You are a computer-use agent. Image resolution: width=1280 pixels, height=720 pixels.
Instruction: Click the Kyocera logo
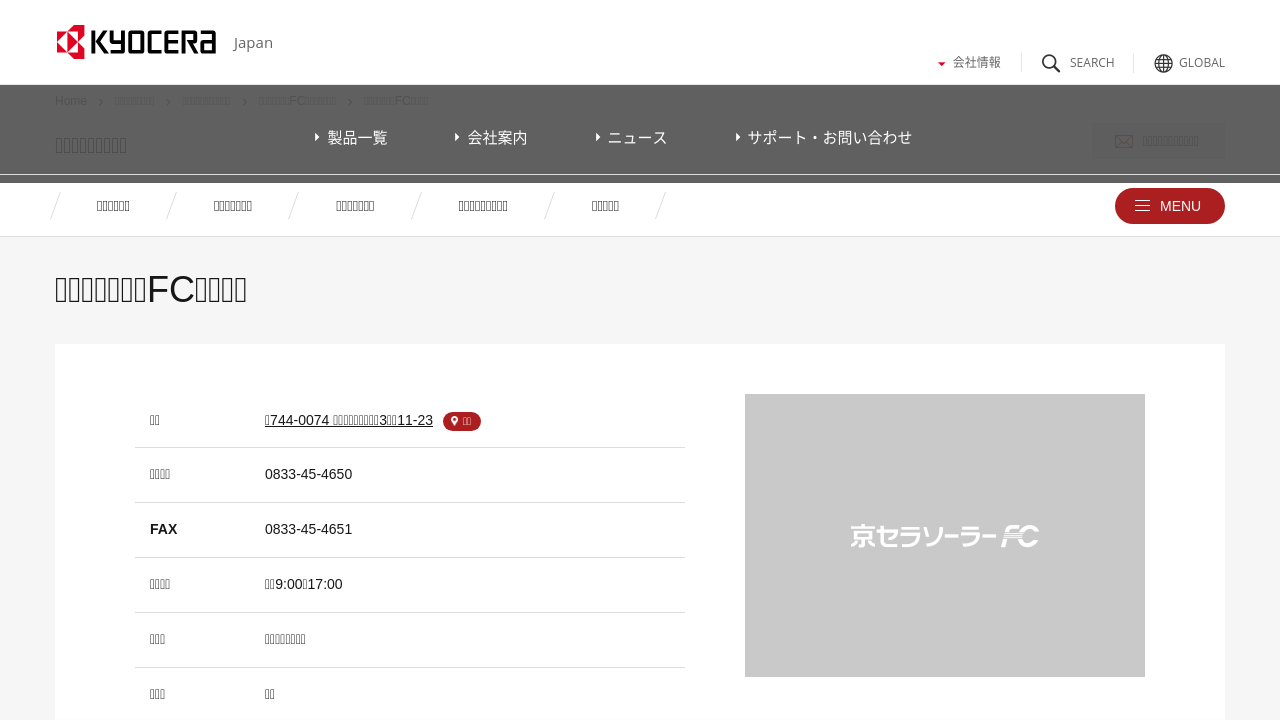pos(136,42)
